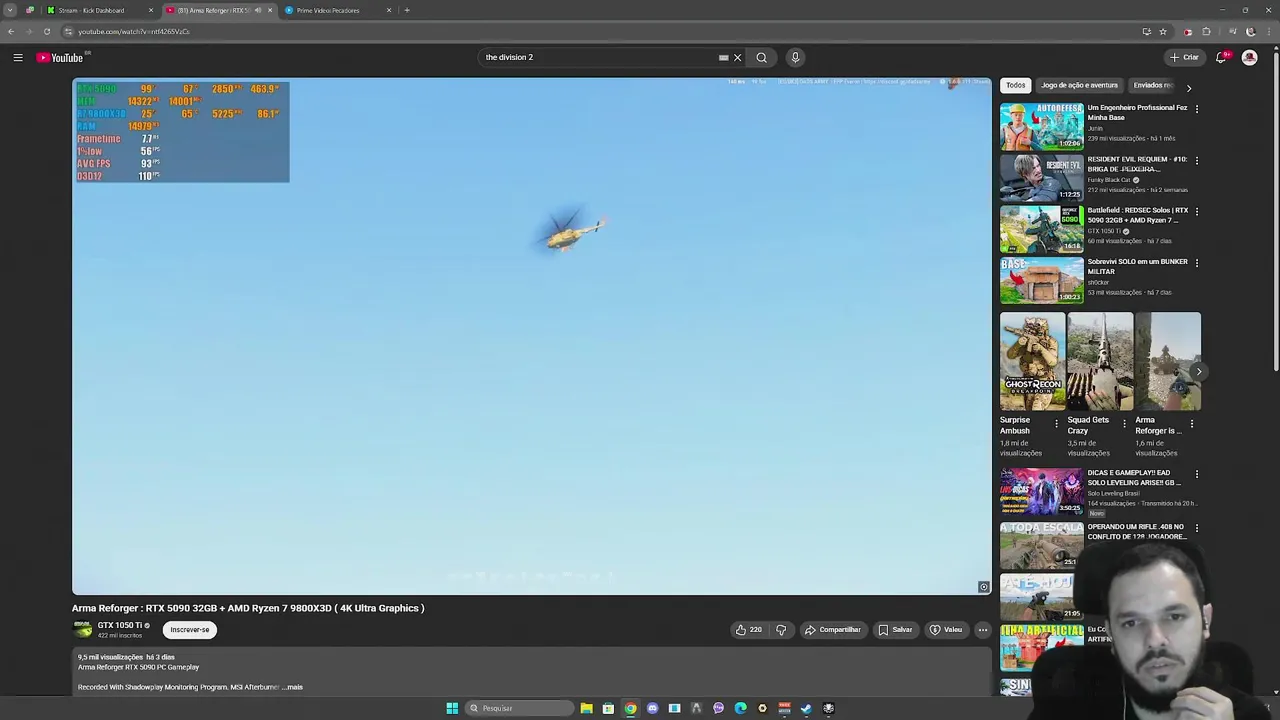Screen dimensions: 1280x720
Task: Open Microsoft Store from taskbar
Action: pos(608,709)
